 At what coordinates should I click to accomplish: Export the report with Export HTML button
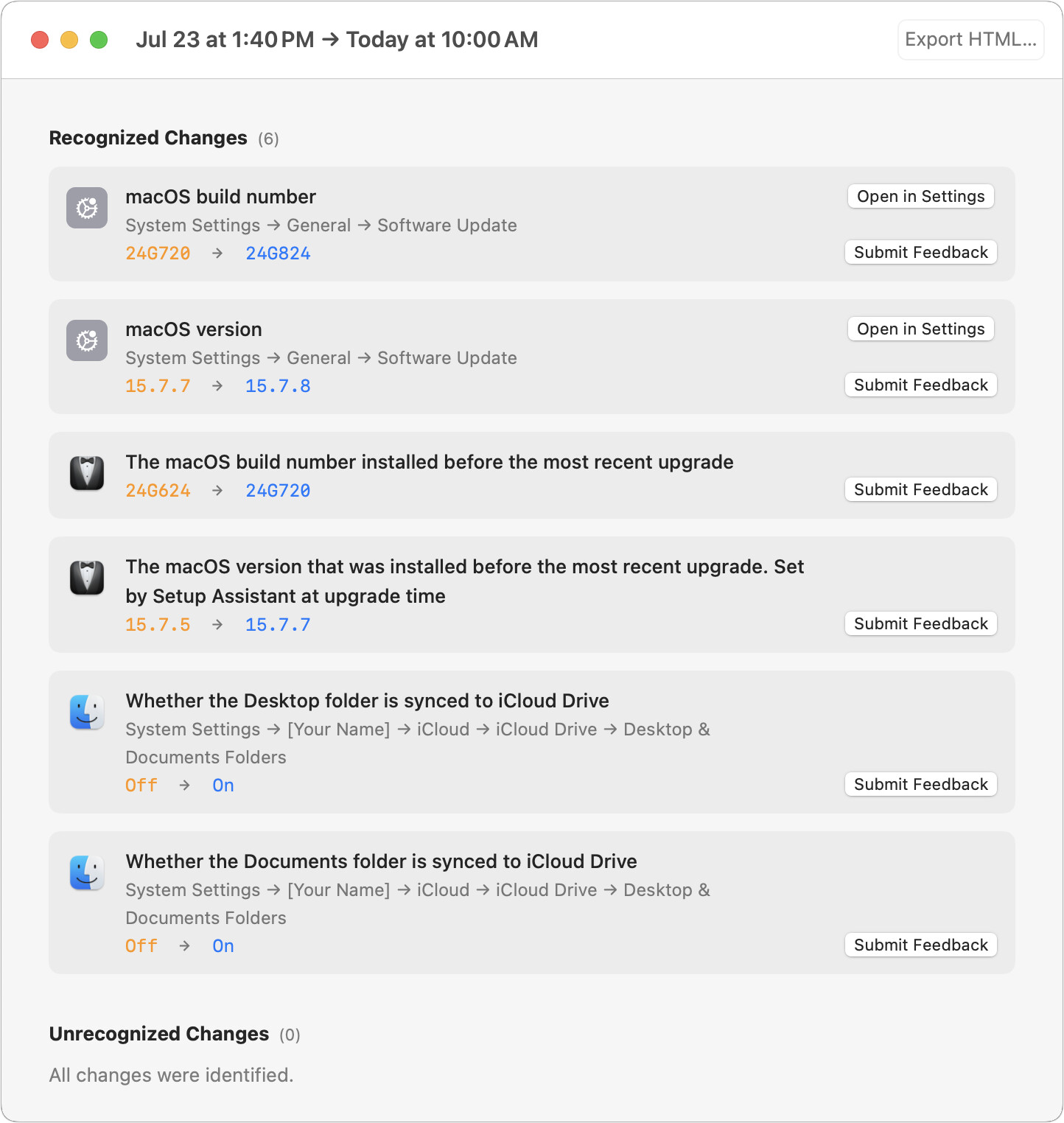pyautogui.click(x=970, y=39)
